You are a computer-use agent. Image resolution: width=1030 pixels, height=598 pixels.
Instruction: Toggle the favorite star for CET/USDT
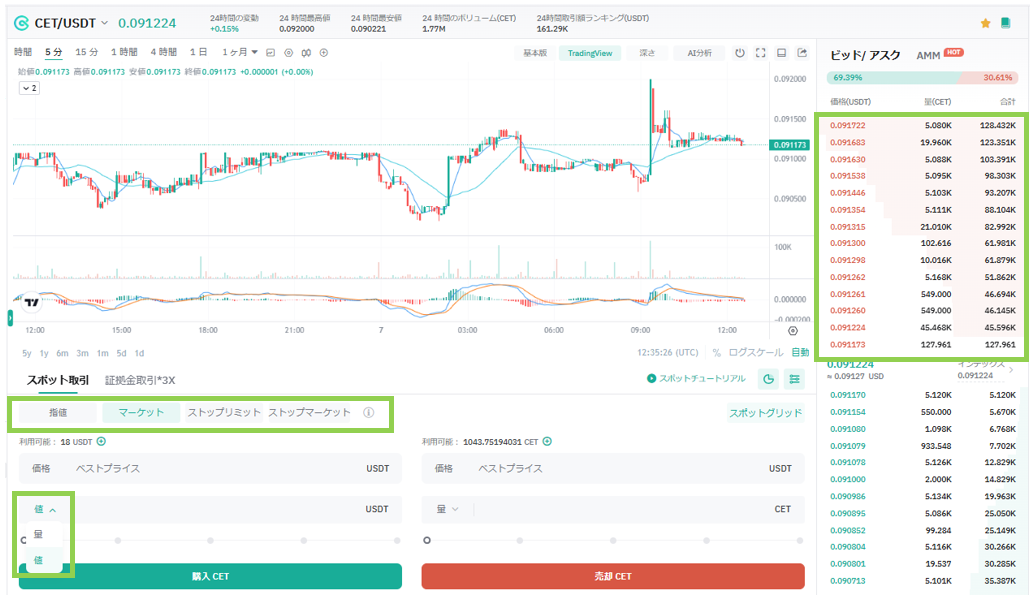click(x=985, y=23)
